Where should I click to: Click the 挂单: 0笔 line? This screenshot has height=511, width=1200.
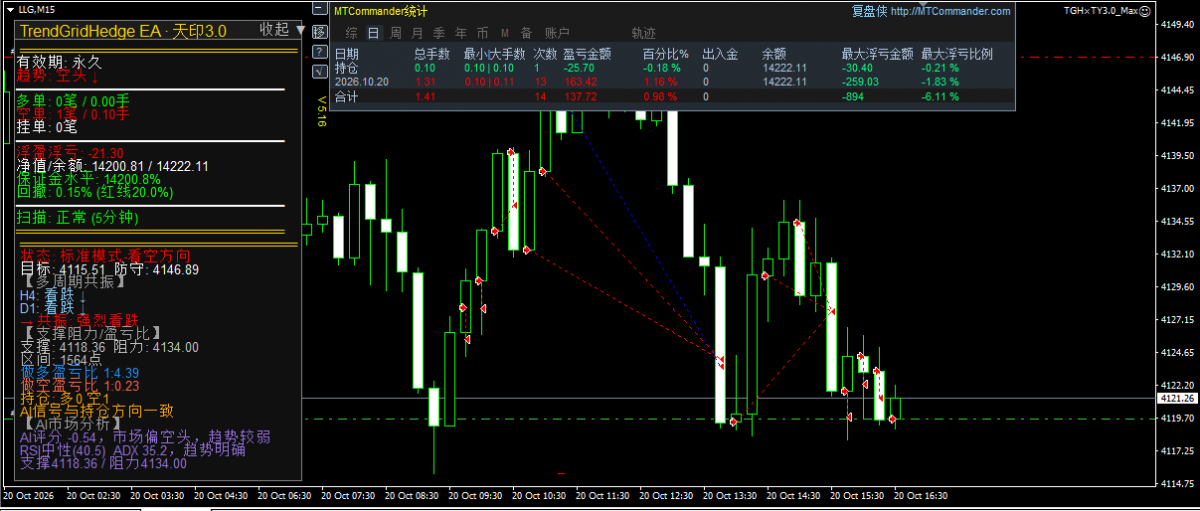pos(47,127)
